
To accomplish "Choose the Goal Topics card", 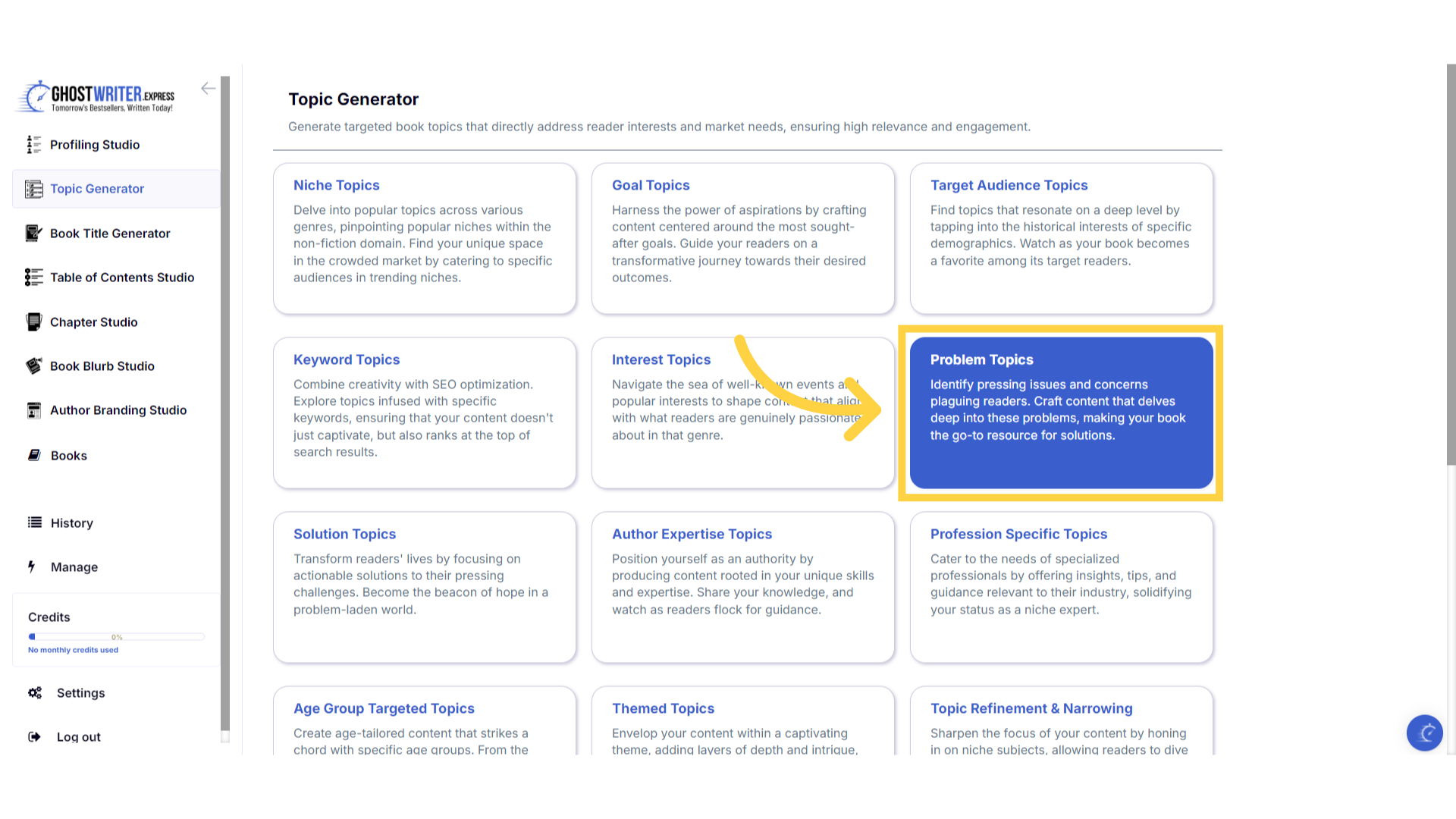I will click(742, 238).
